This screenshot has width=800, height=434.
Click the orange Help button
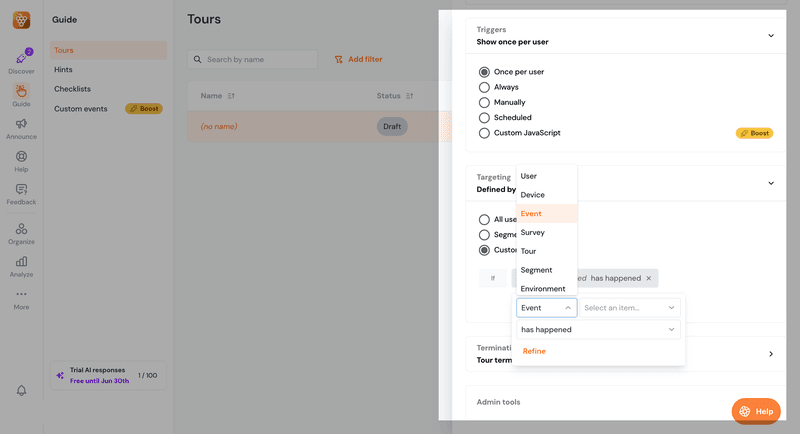pyautogui.click(x=755, y=411)
